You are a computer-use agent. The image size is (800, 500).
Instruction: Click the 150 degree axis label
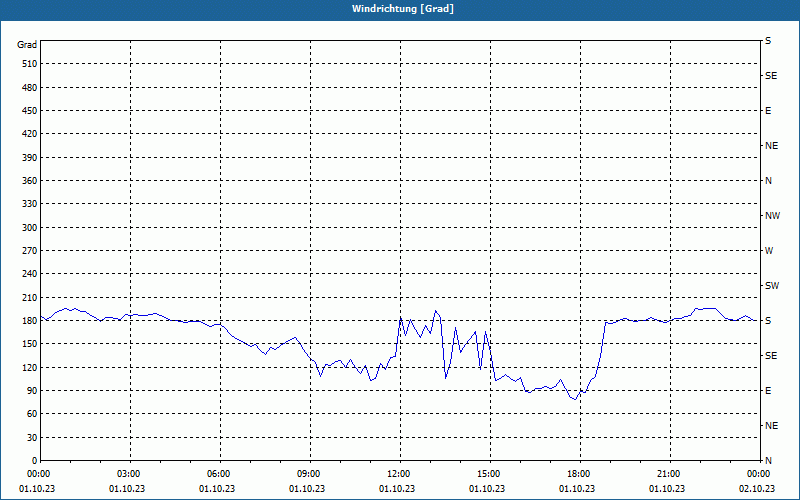(x=30, y=344)
